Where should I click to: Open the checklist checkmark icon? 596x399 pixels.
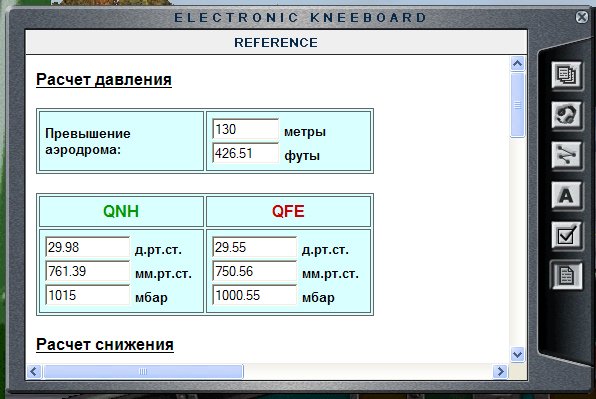coord(567,235)
